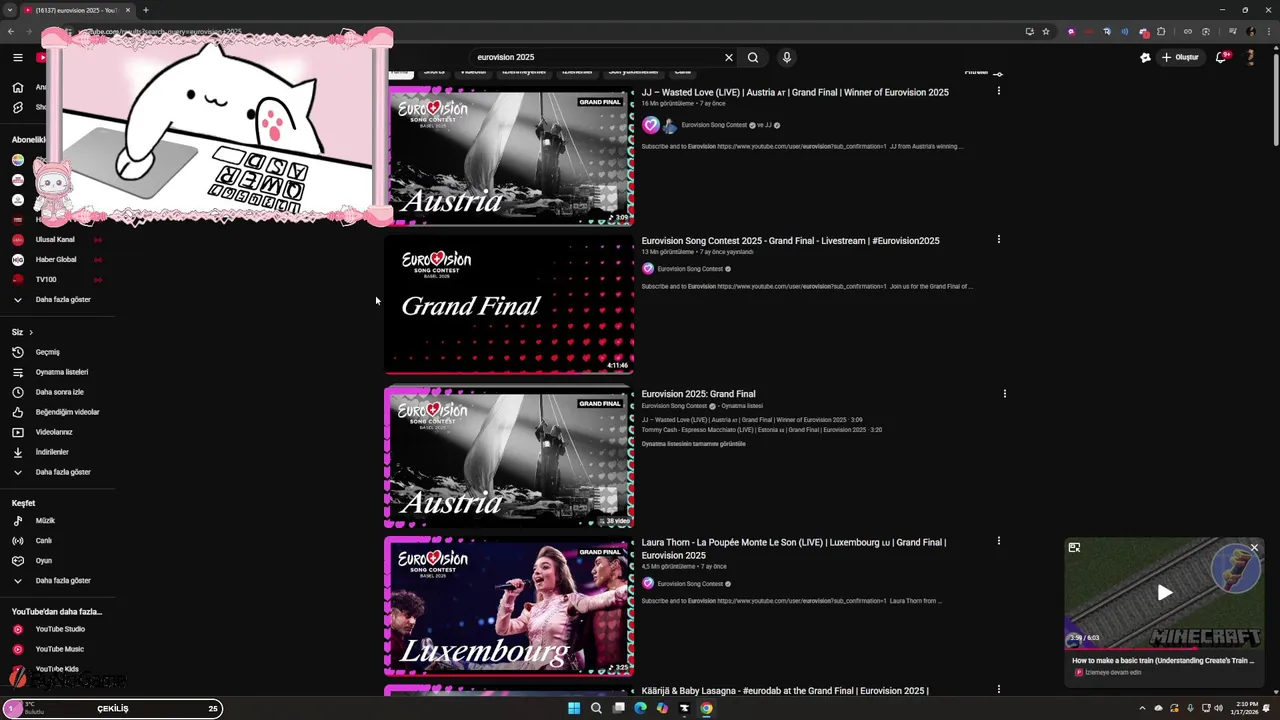Open Filtreler search filters
The height and width of the screenshot is (720, 1280).
point(983,73)
